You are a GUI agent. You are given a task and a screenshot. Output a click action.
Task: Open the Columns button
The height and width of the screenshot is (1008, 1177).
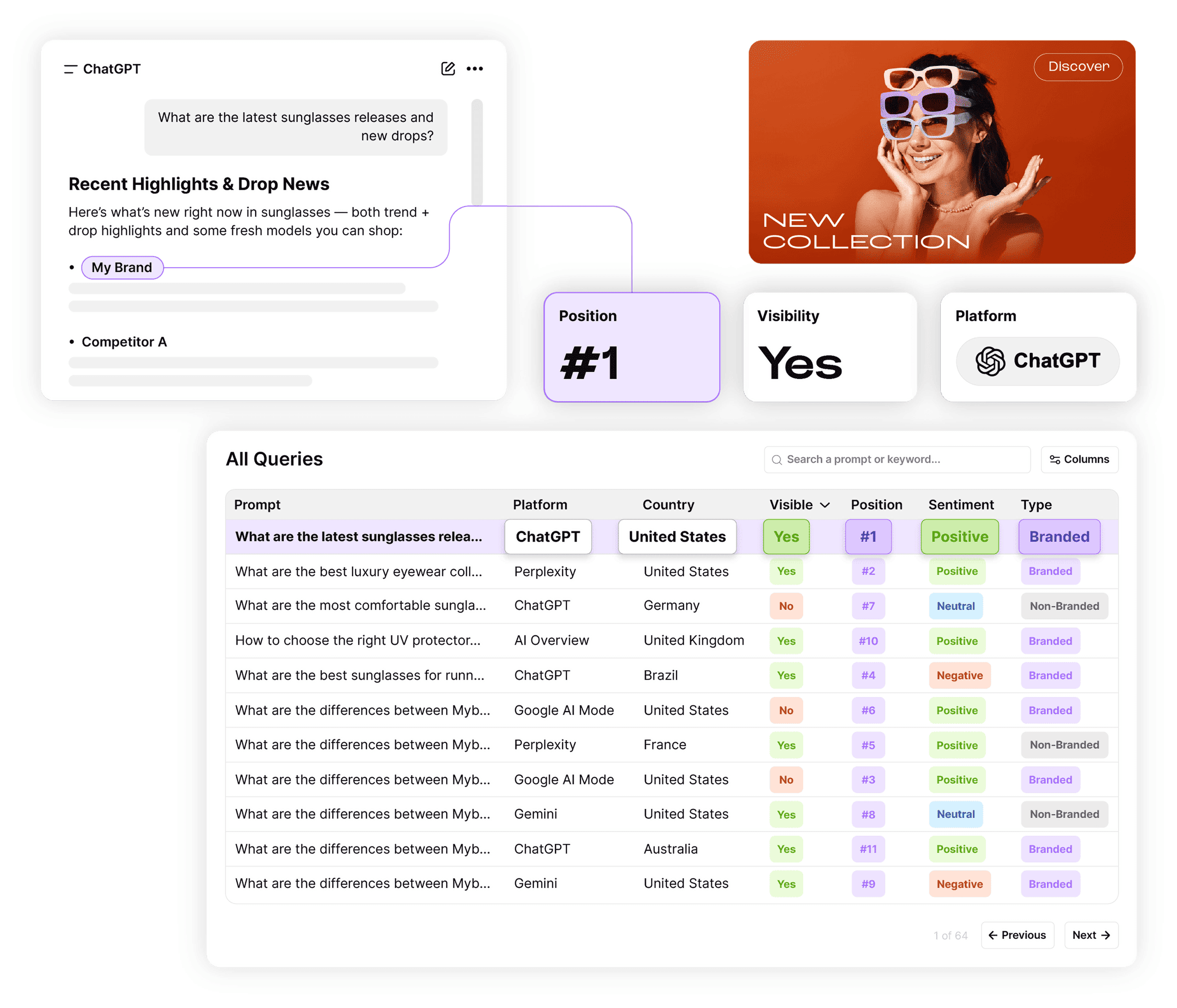(1079, 459)
